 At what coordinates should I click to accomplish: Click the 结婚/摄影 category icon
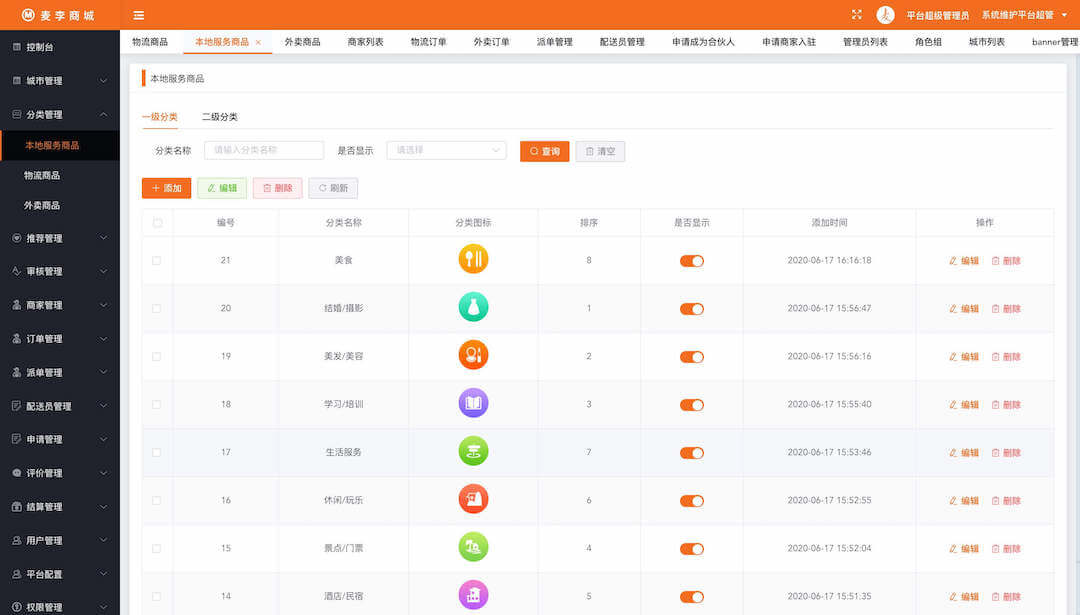pos(473,308)
